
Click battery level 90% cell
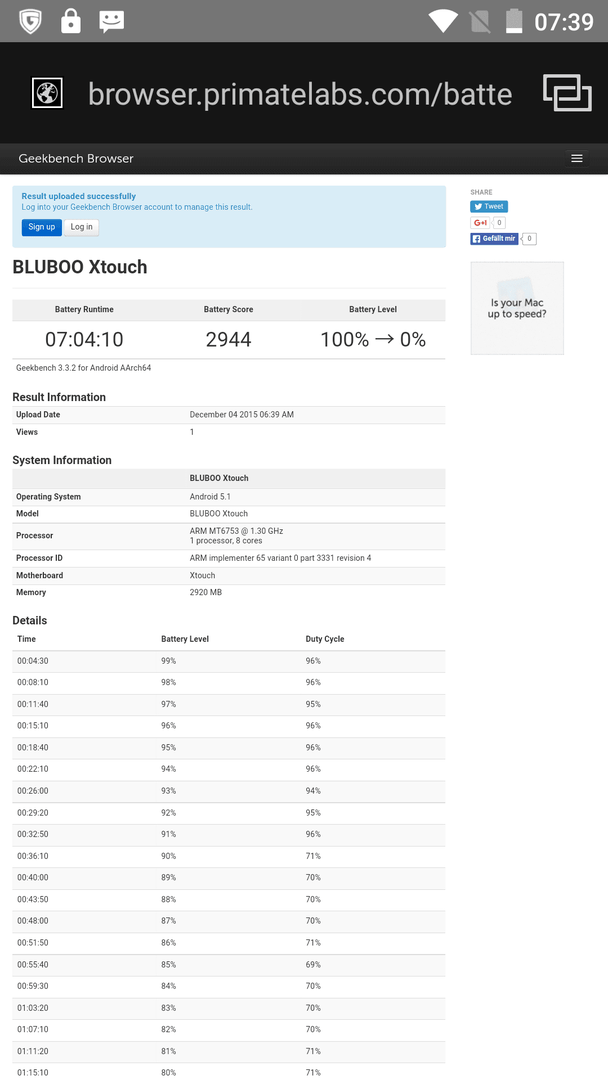pos(169,856)
